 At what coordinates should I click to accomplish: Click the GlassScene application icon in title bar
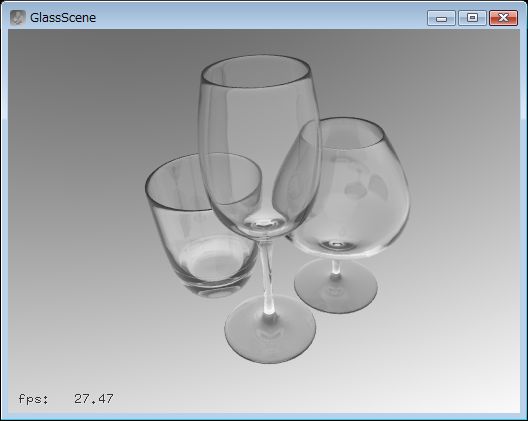point(18,18)
